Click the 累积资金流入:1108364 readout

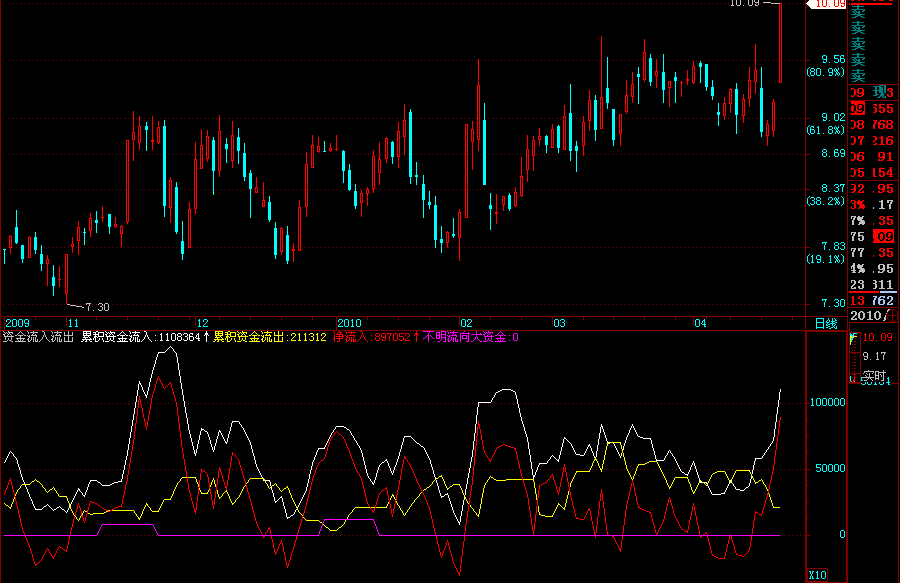click(x=141, y=337)
